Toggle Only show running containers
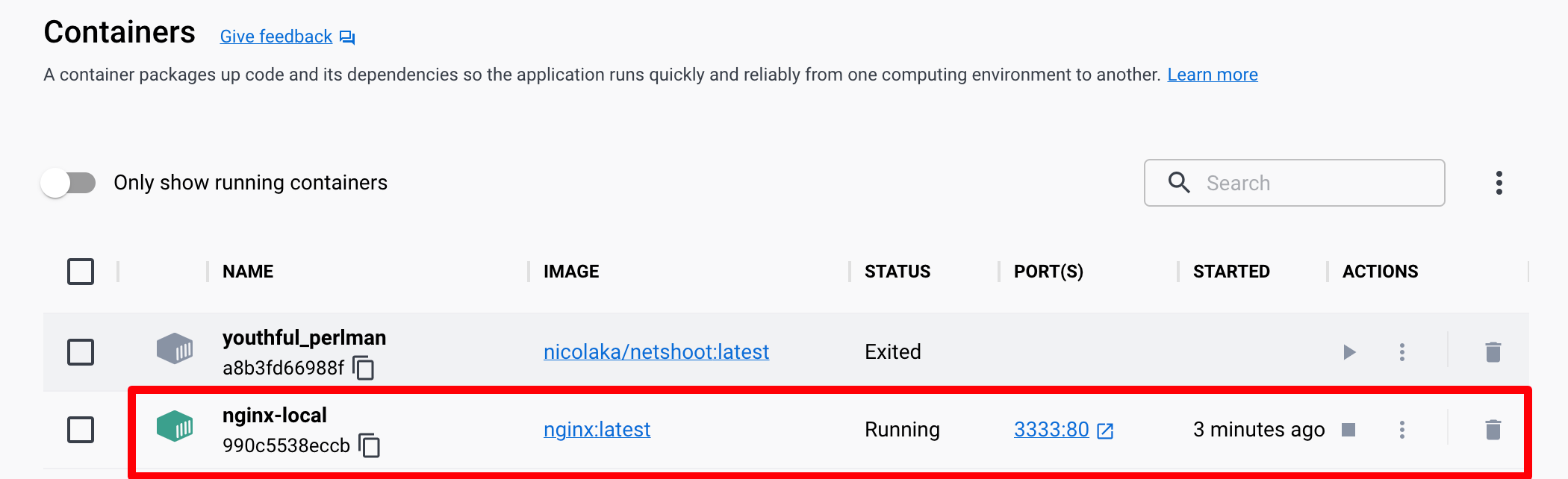This screenshot has width=1568, height=479. coord(69,183)
